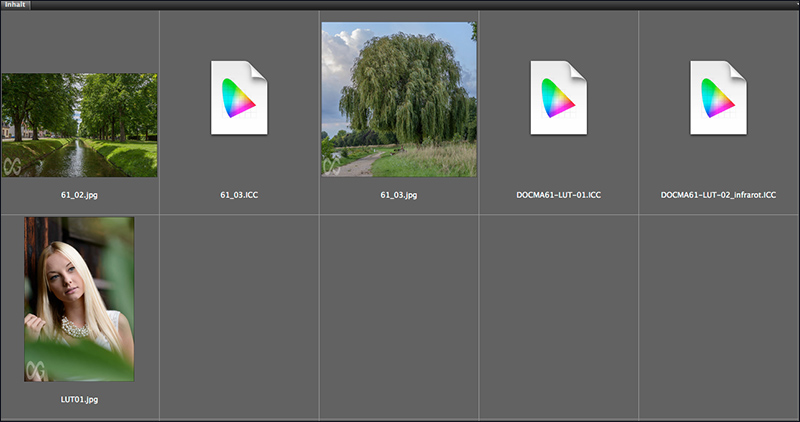
Task: Click the file name DOCMA61-LUT-02_infrarot.ICC
Action: 718,195
